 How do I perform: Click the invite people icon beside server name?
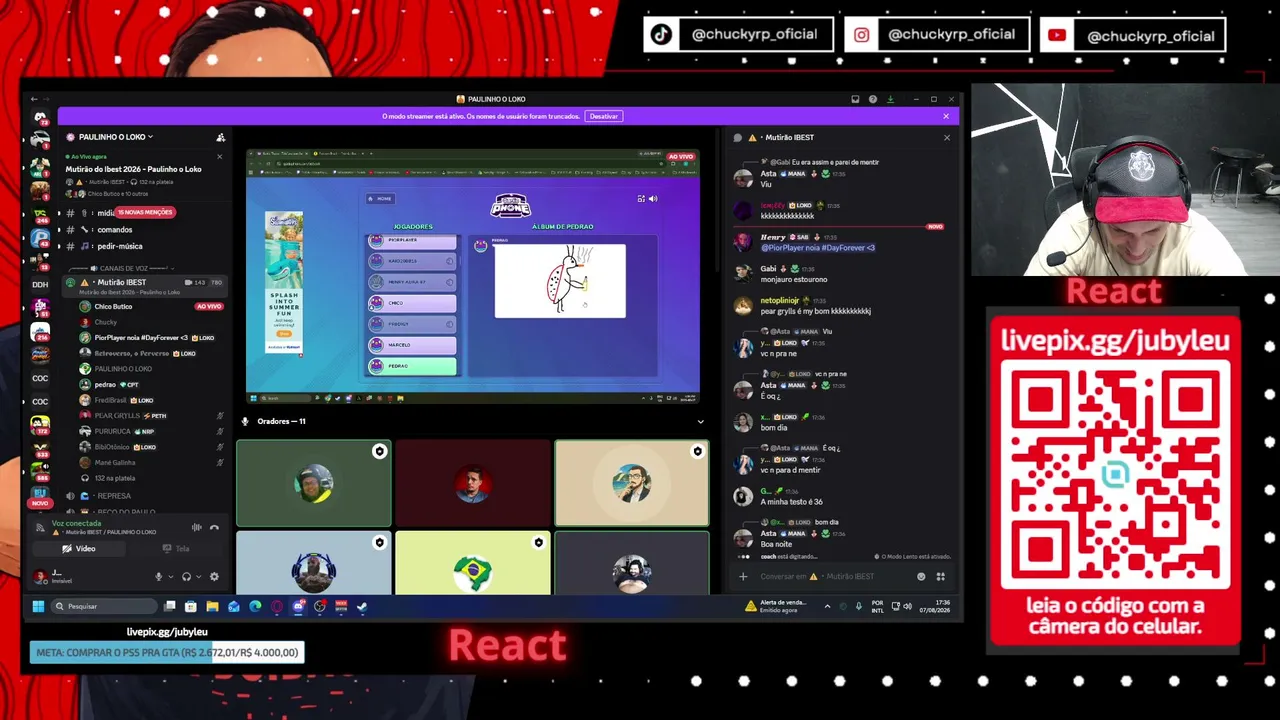click(x=220, y=137)
